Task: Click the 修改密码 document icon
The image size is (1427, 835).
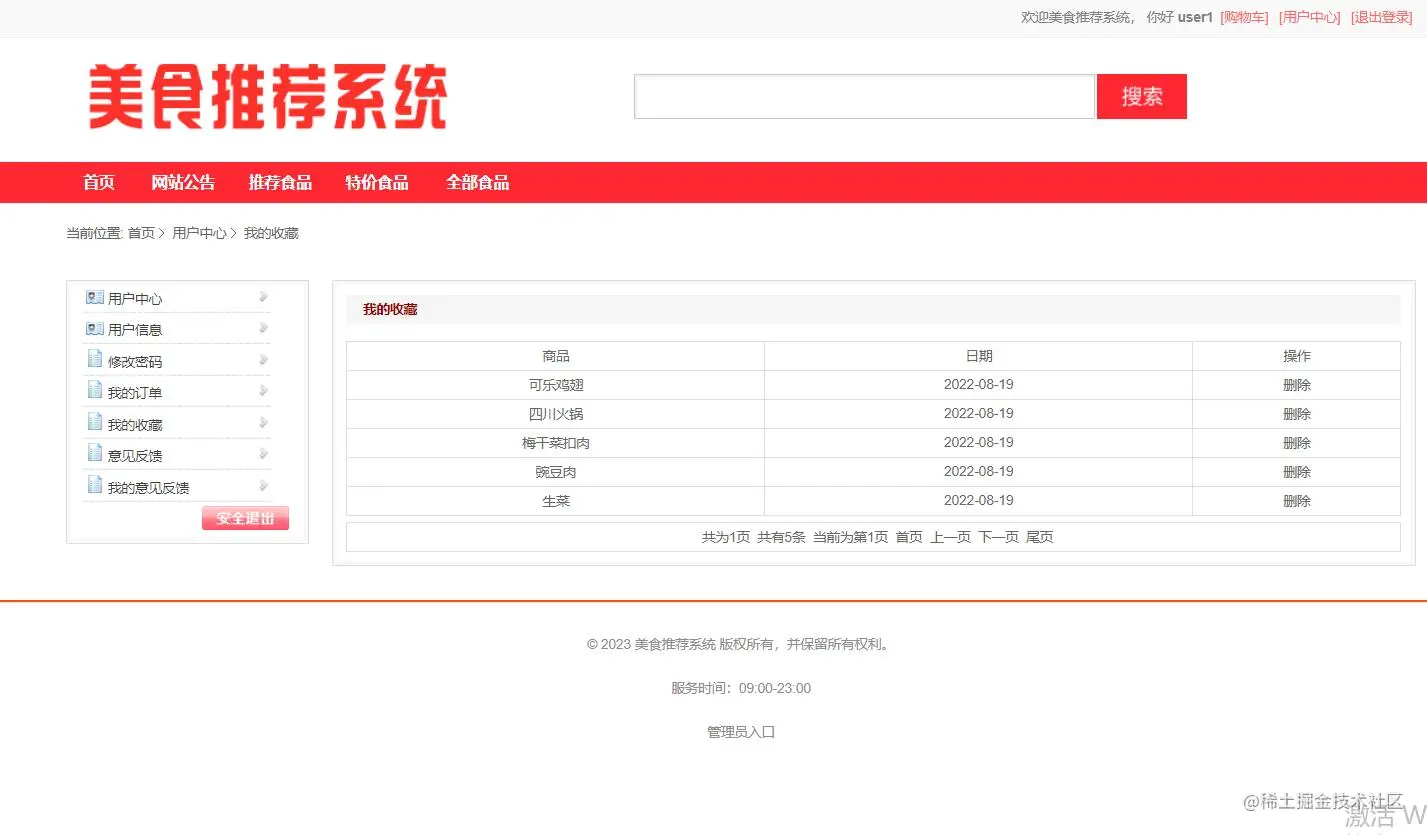Action: coord(95,359)
